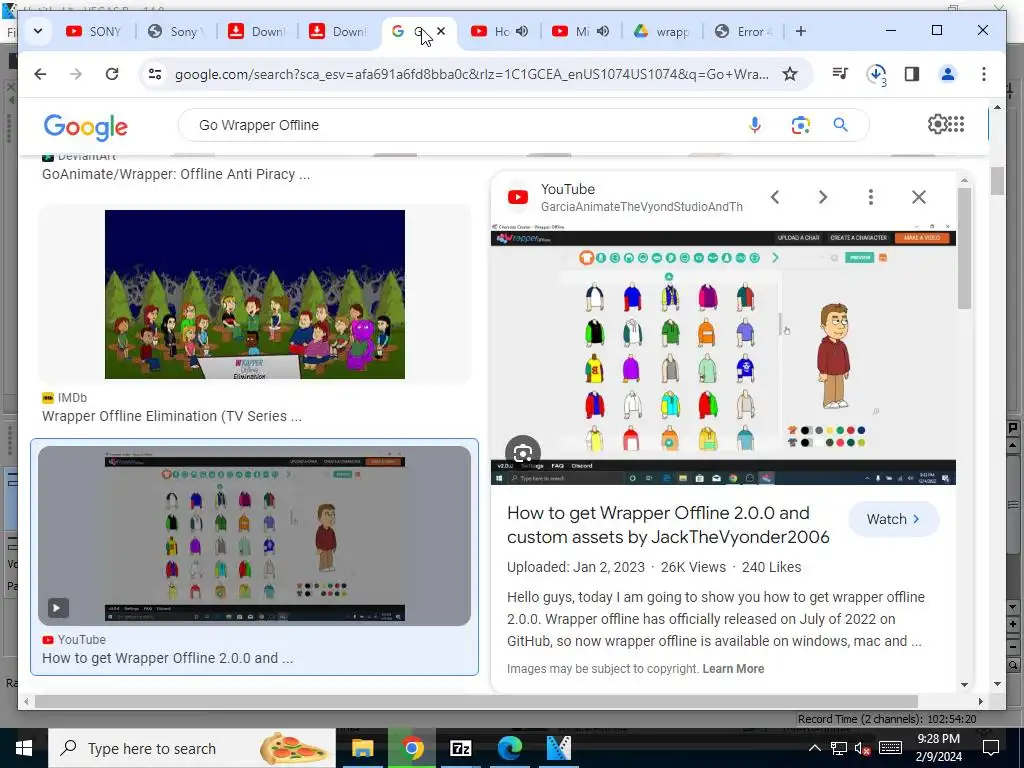This screenshot has width=1024, height=768.
Task: Open File Explorer from the taskbar
Action: tap(362, 748)
